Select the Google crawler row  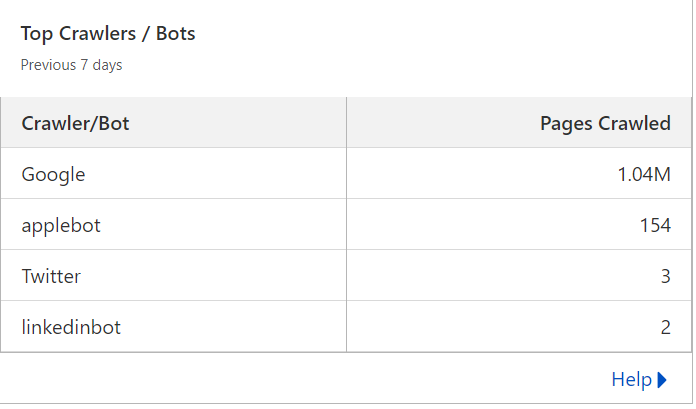(346, 174)
